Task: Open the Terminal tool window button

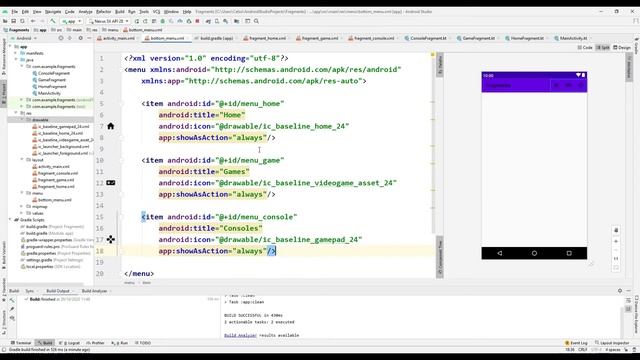Action: click(x=21, y=343)
